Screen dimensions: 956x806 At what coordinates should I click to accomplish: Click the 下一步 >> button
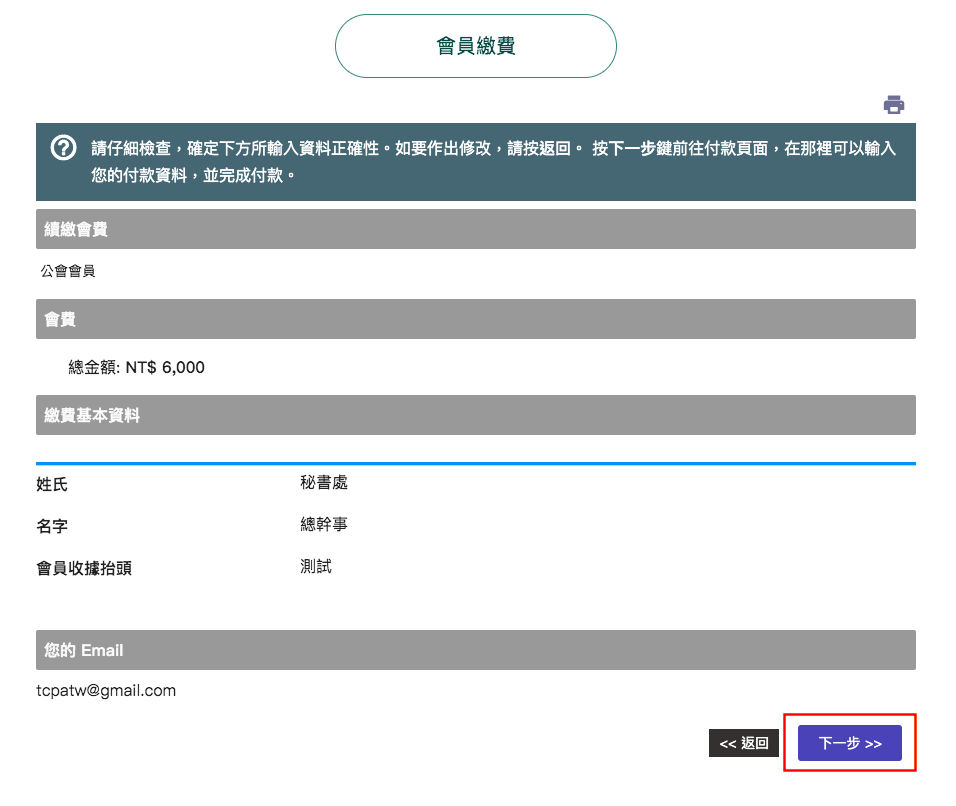click(849, 743)
